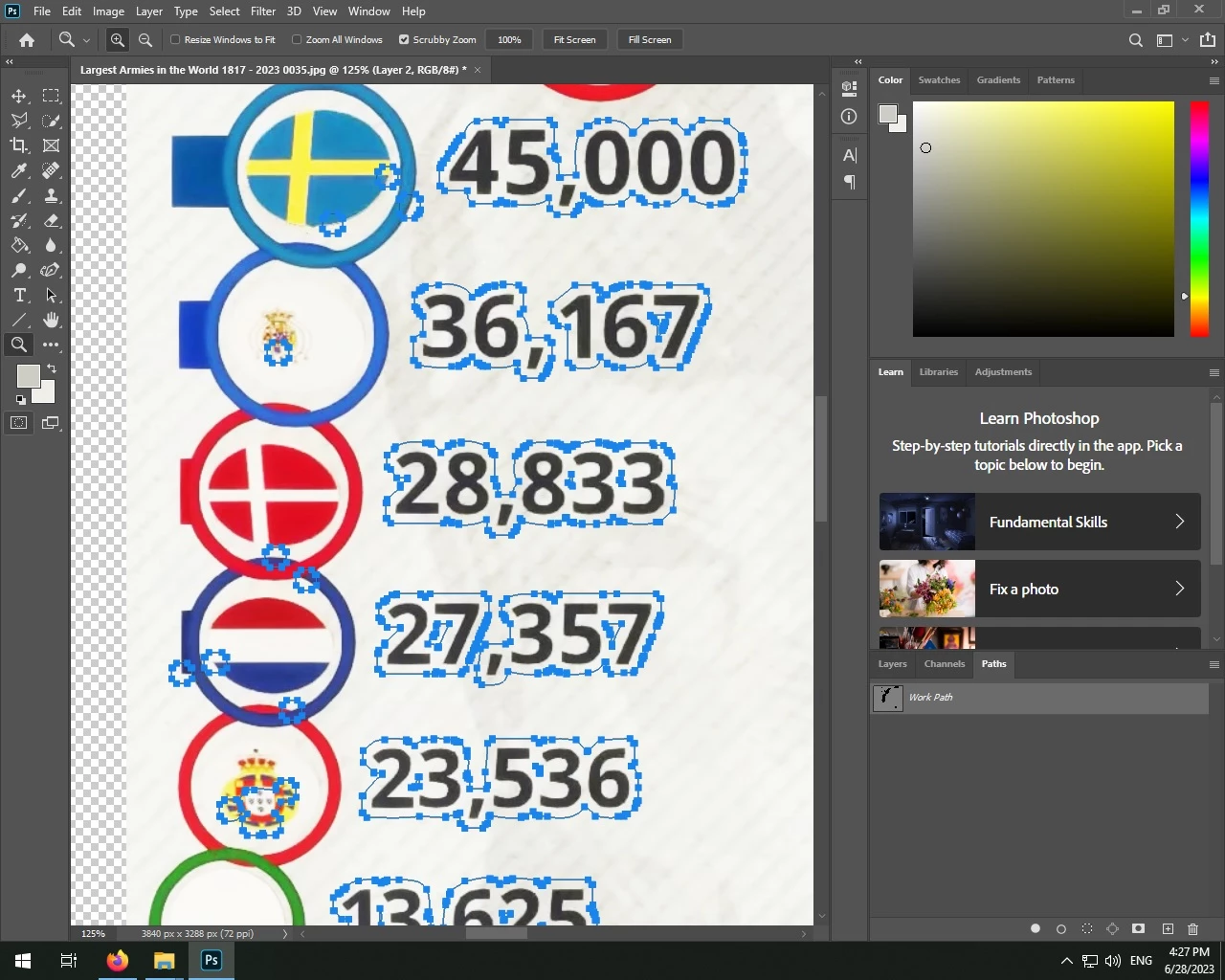The width and height of the screenshot is (1225, 980).
Task: Select the Healing Brush tool
Action: [51, 170]
